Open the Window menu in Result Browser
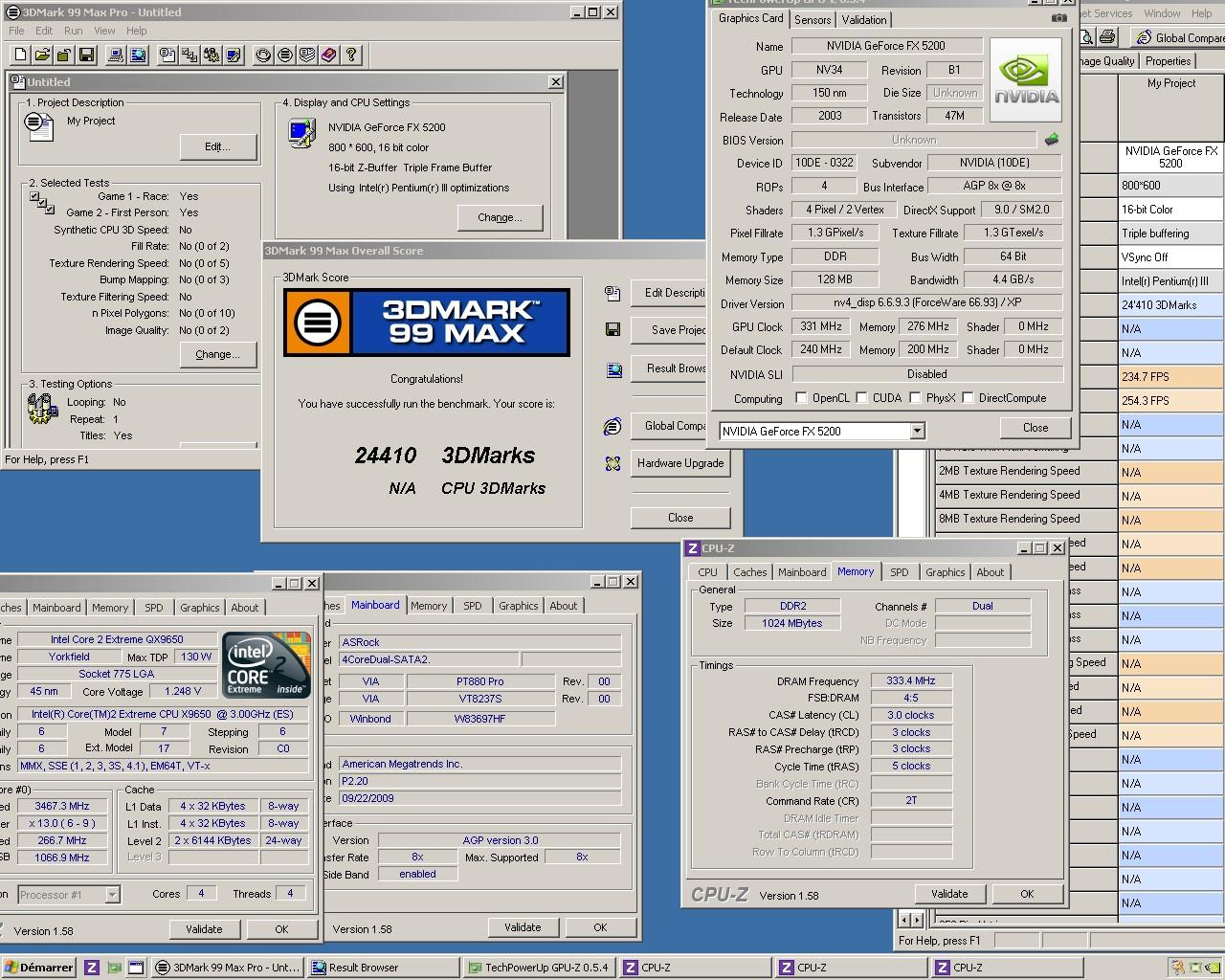1225x980 pixels. tap(1162, 13)
